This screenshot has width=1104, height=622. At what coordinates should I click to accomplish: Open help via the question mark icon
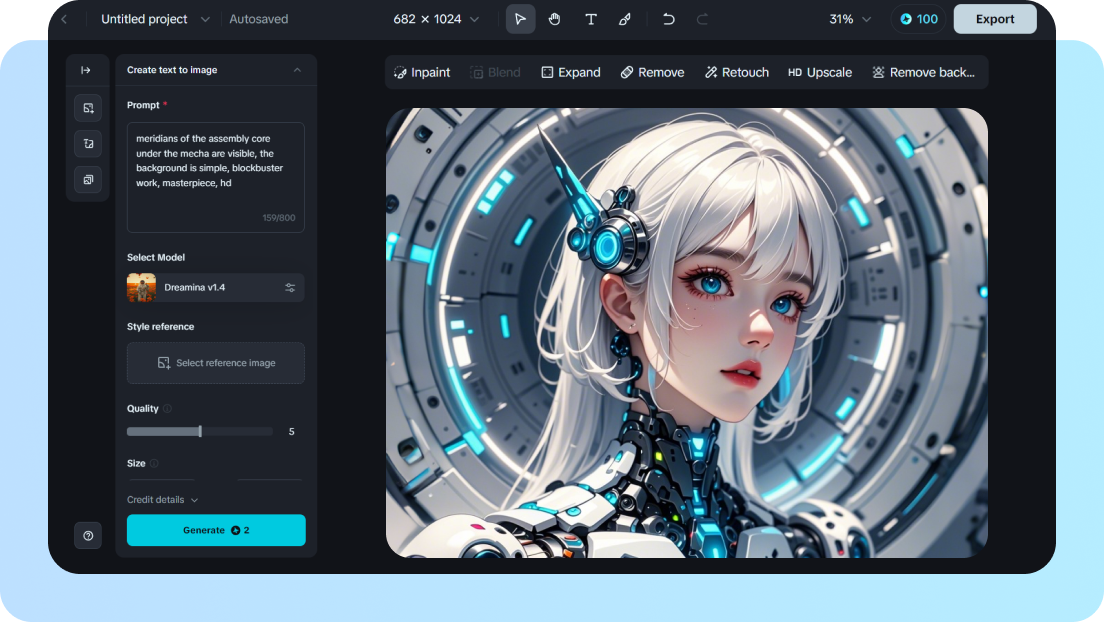tap(88, 535)
